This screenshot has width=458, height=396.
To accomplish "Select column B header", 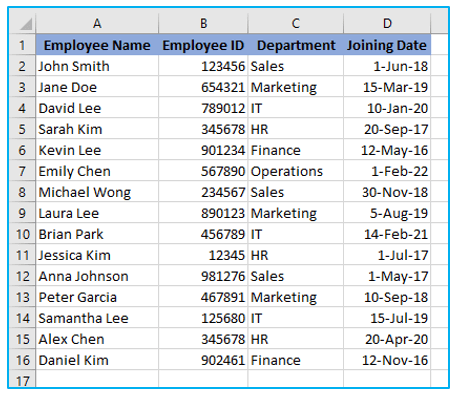I will pyautogui.click(x=203, y=23).
